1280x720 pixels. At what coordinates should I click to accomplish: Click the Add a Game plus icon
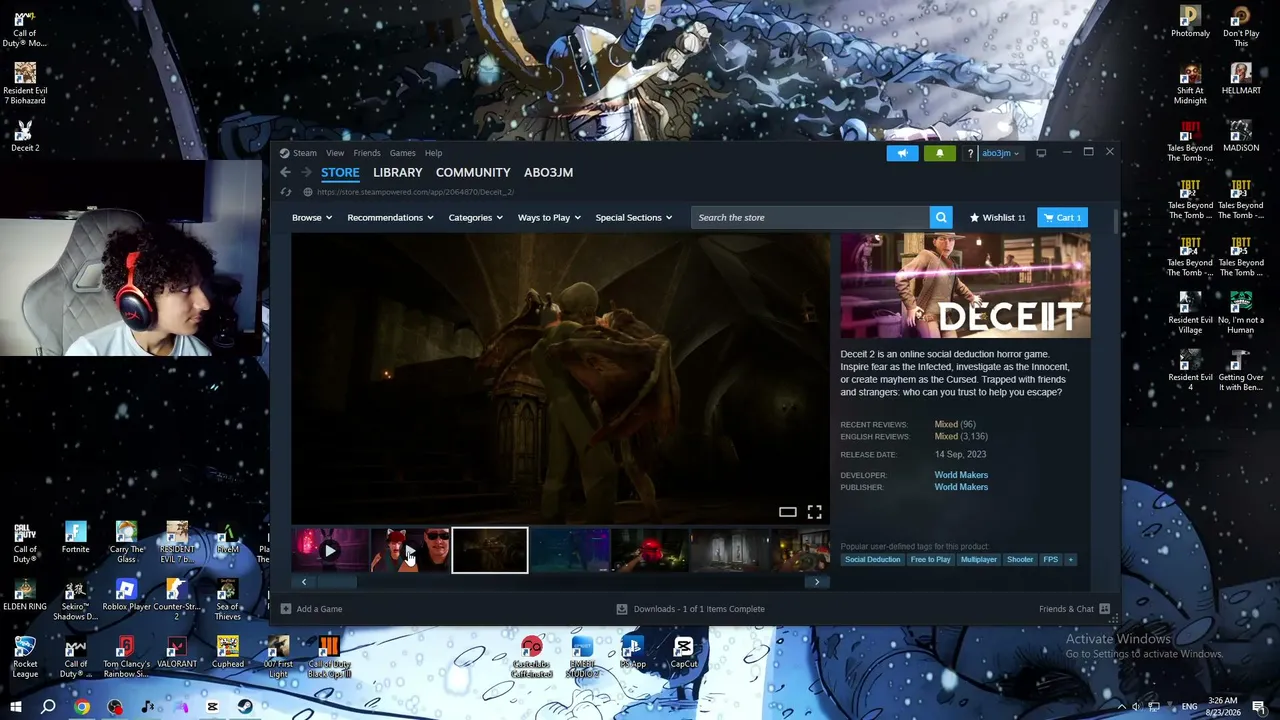pyautogui.click(x=286, y=608)
